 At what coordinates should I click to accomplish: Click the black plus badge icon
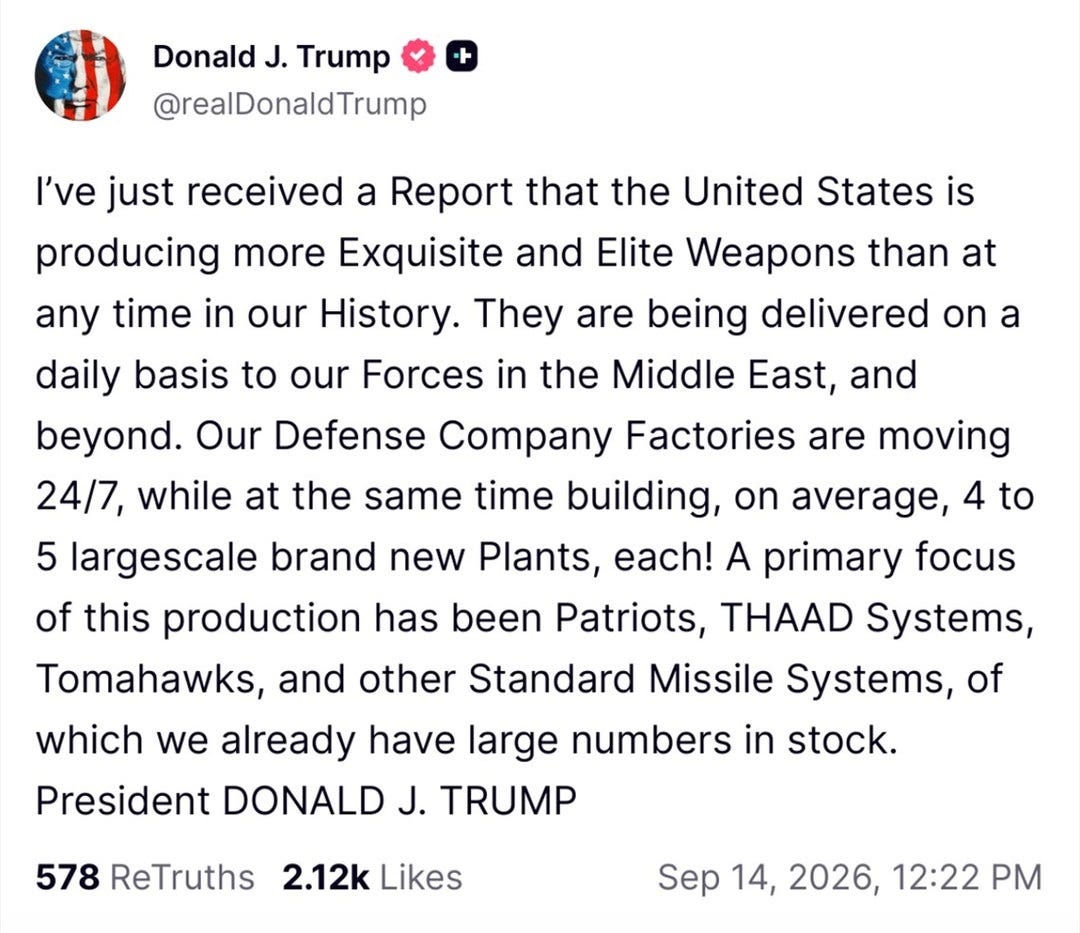tap(462, 57)
